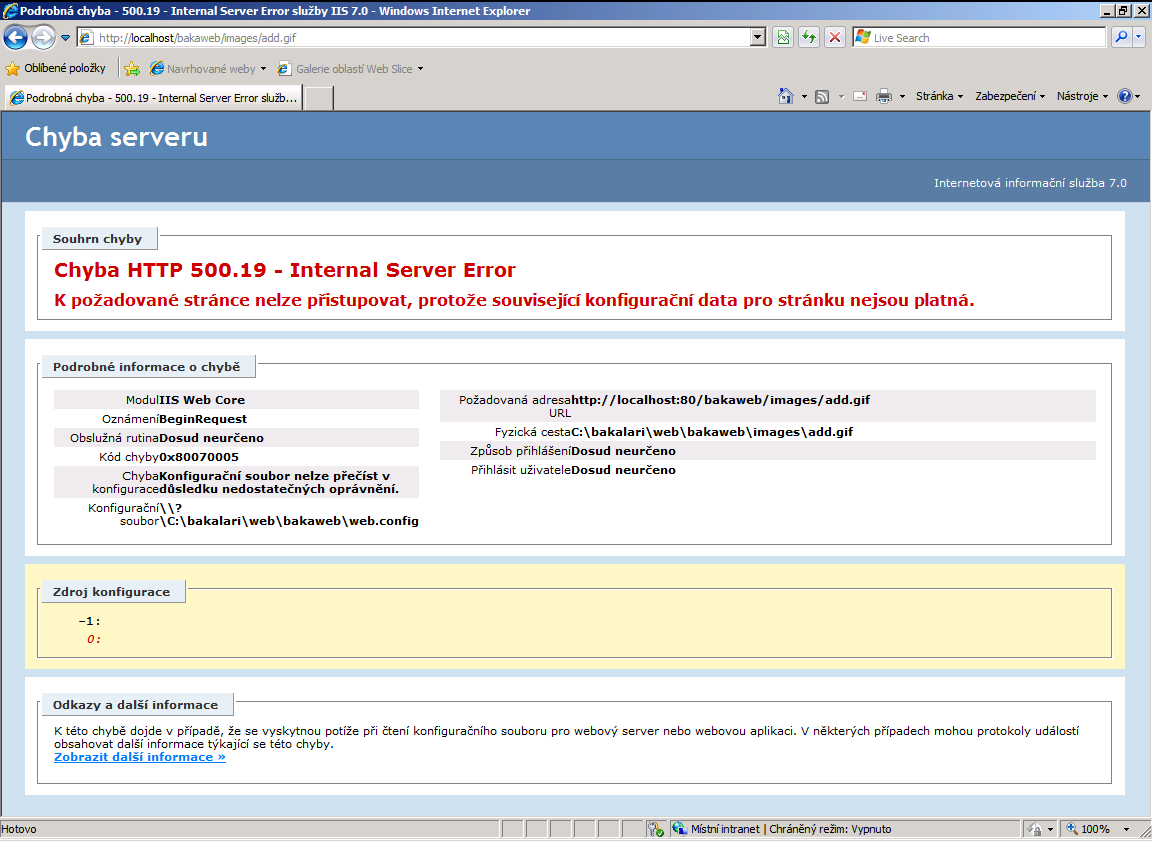Expand the Navrhované weby dropdown
1152x841 pixels.
(264, 69)
